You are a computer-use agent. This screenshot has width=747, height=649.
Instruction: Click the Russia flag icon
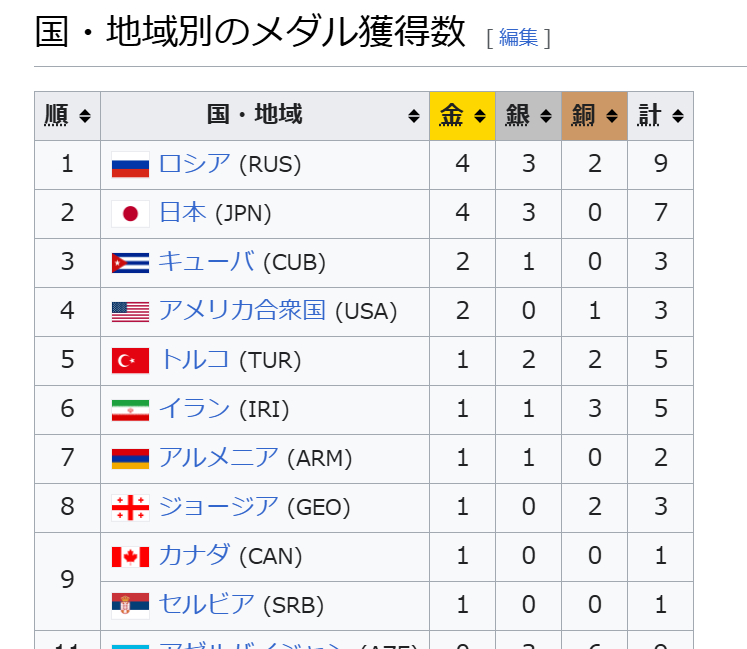click(x=130, y=165)
